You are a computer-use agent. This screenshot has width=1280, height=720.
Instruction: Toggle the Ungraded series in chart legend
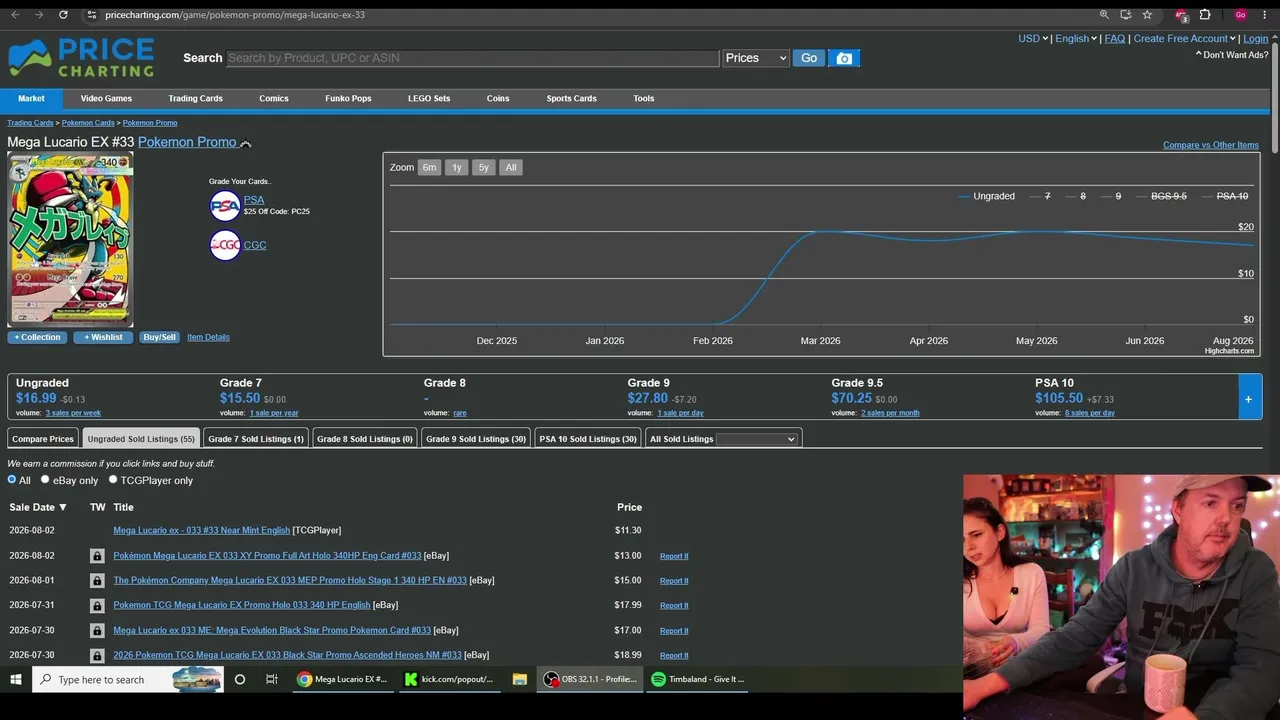tap(986, 196)
